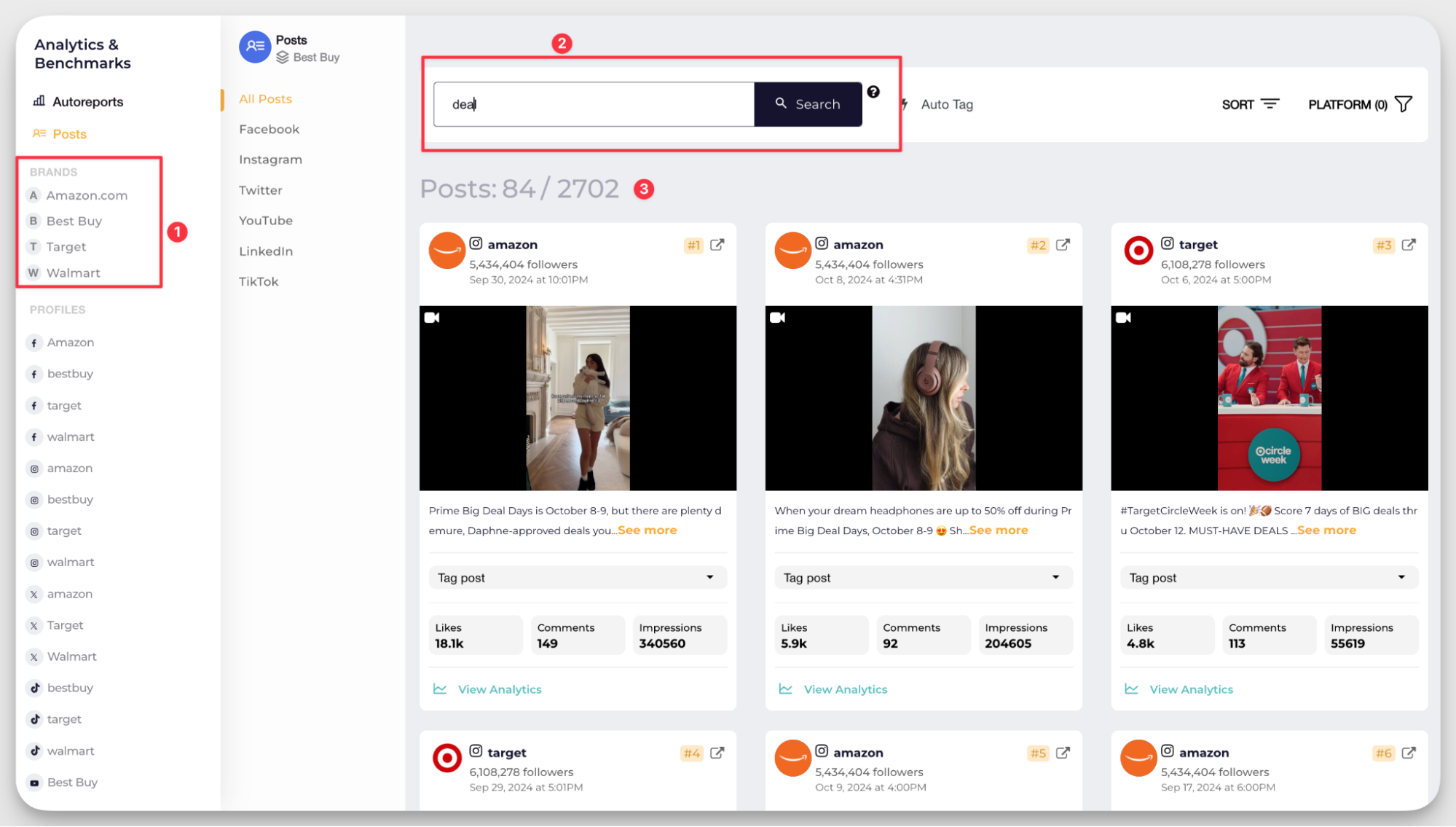Screen dimensions: 1456x827
Task: Expand See more on post #1 caption
Action: coord(648,530)
